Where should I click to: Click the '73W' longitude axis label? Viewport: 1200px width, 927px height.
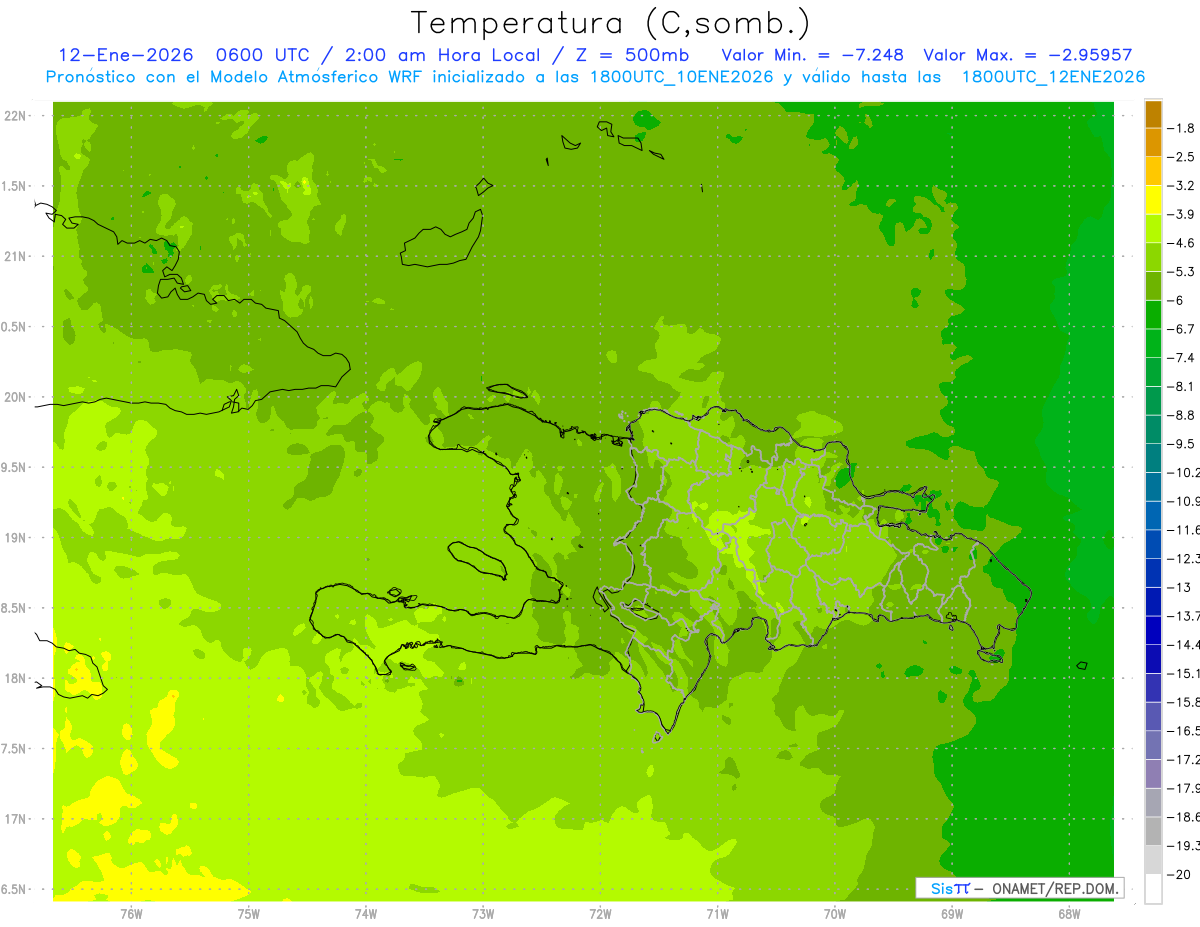tap(483, 913)
